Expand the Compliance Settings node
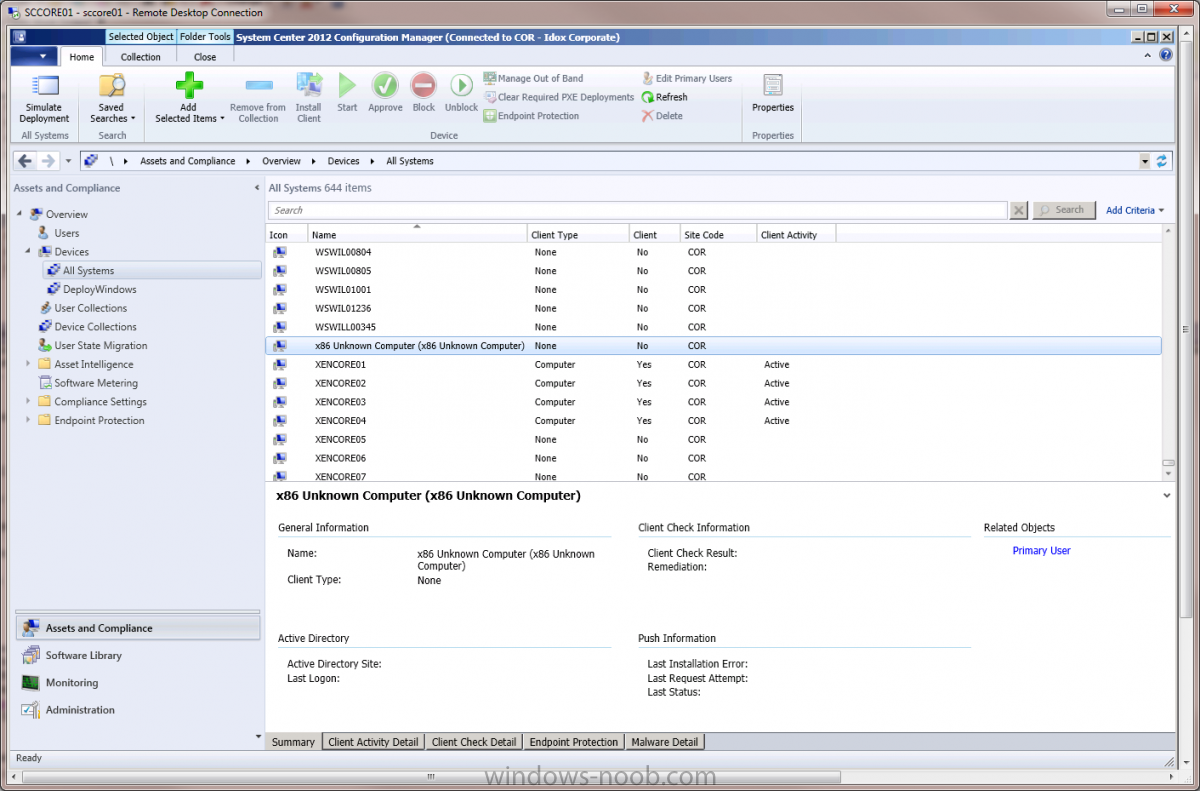Screen dimensions: 1200x791 28,402
